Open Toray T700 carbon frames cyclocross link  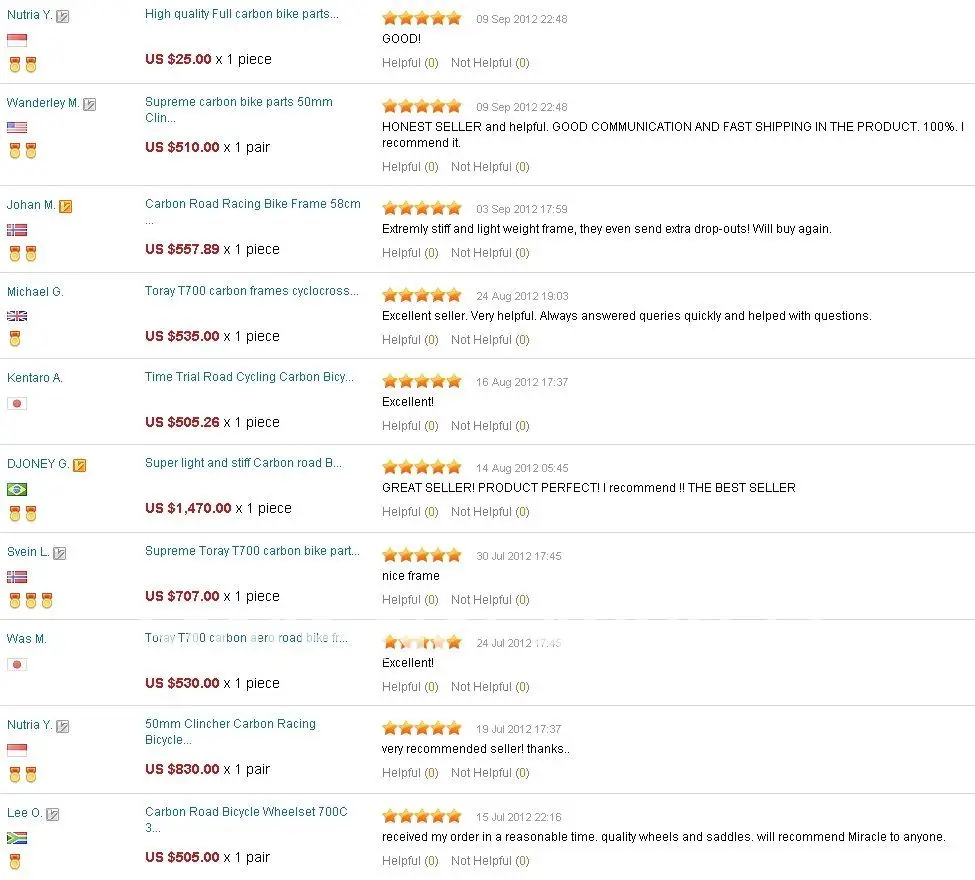click(251, 290)
